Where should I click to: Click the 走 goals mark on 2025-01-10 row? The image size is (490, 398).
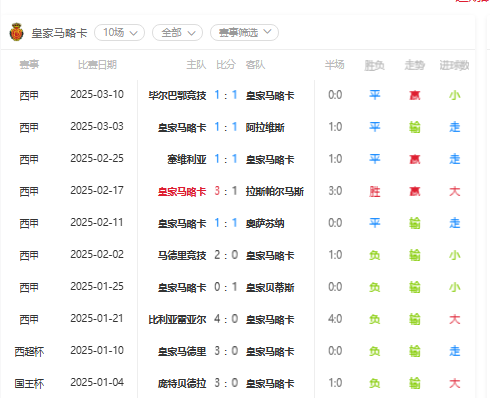454,351
